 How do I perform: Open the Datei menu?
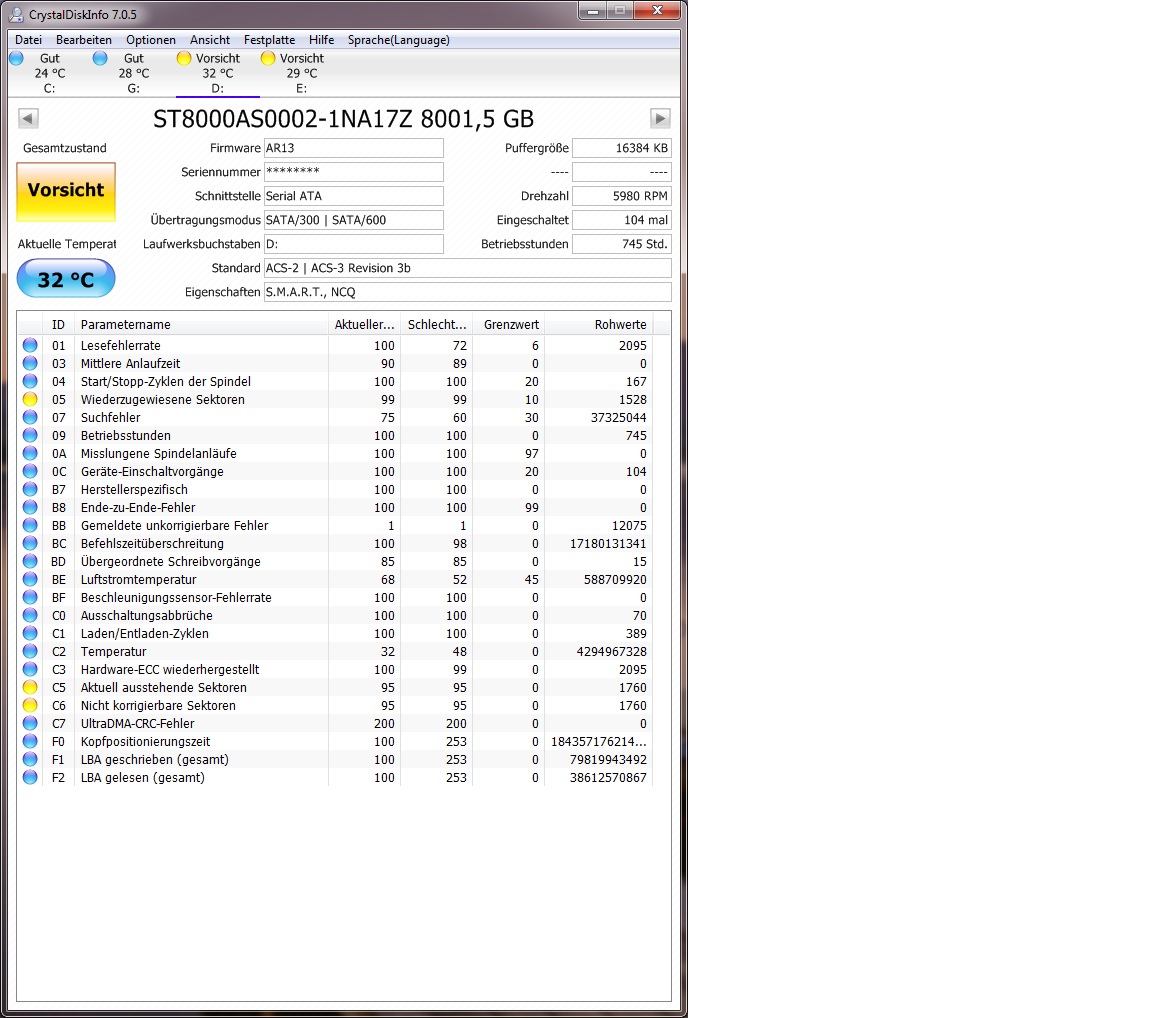pos(29,40)
